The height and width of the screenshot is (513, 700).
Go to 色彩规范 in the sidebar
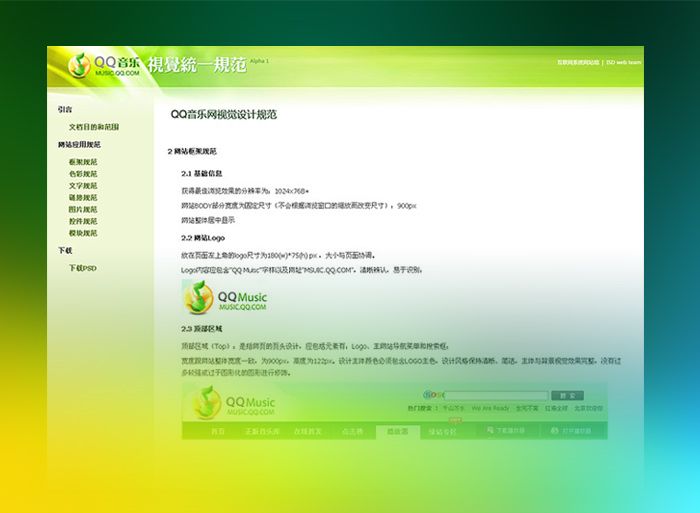83,173
